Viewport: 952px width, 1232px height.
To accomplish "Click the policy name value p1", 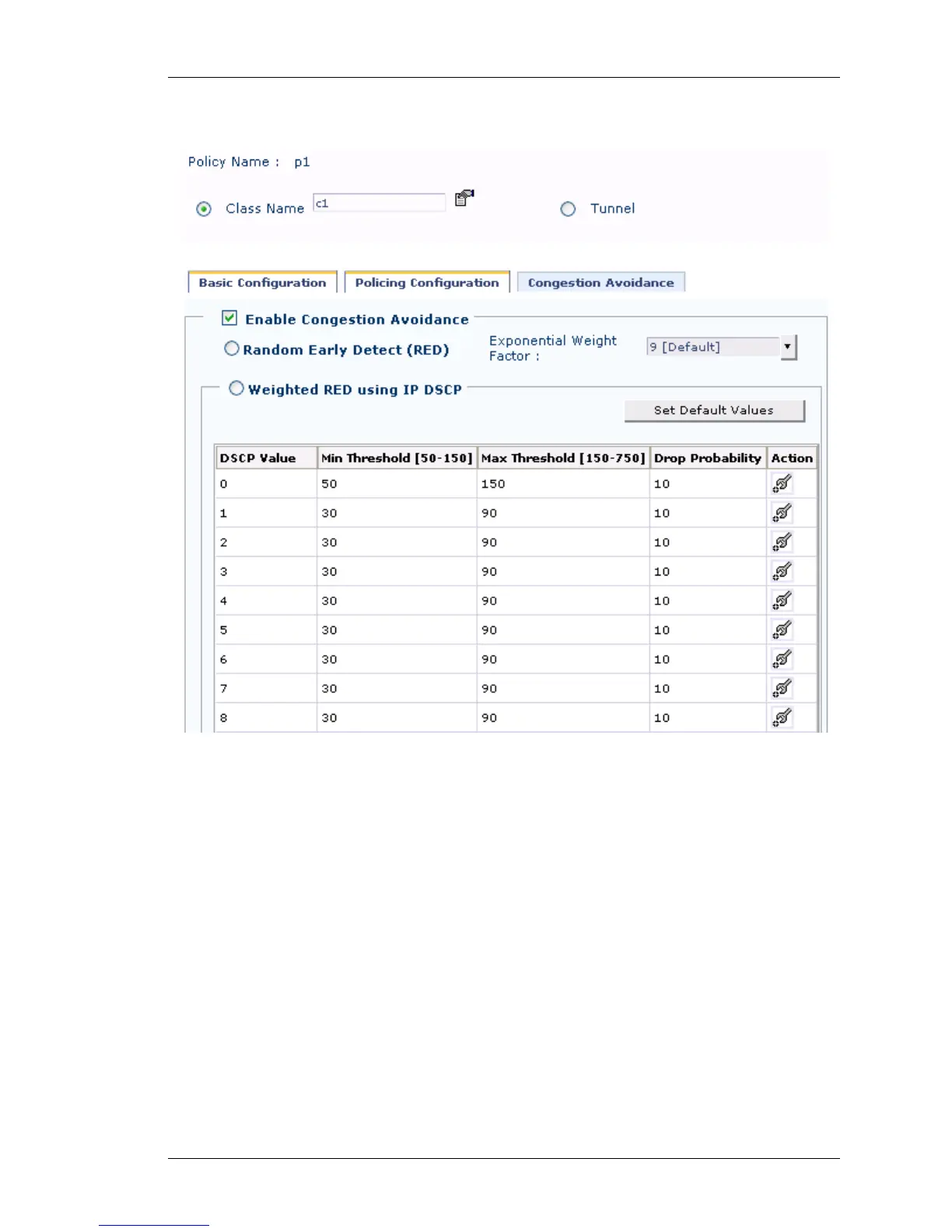I will (302, 163).
